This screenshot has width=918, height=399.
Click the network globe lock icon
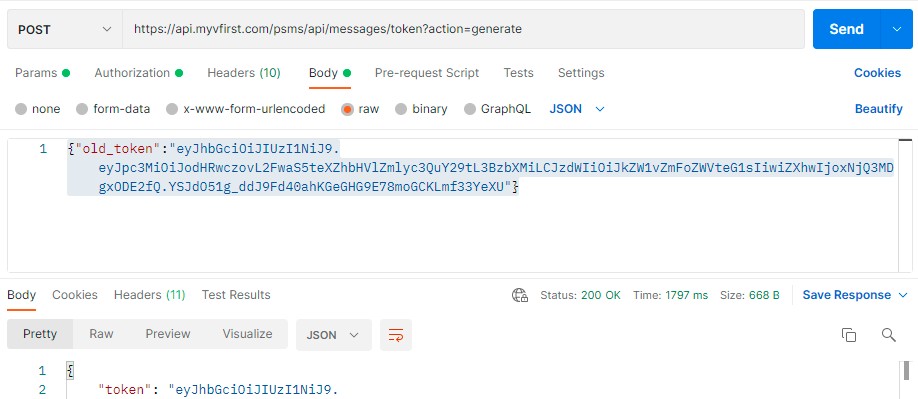tap(520, 295)
